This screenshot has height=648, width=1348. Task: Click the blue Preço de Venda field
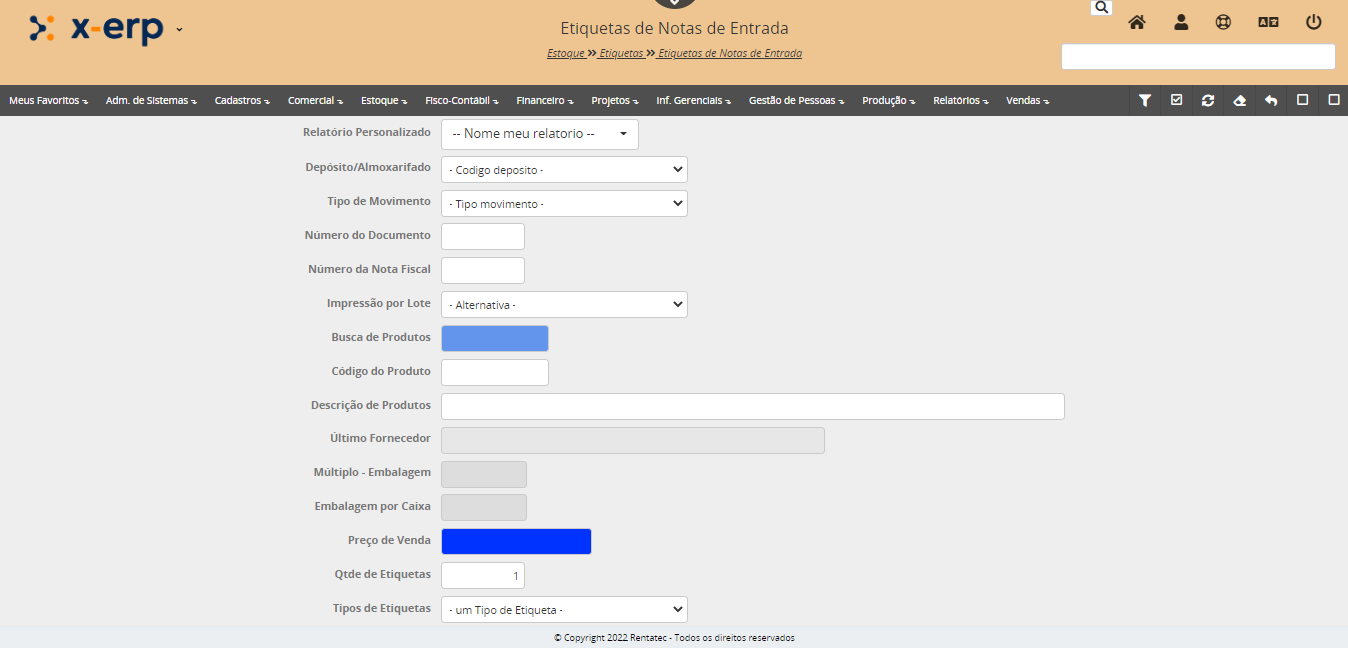click(516, 541)
